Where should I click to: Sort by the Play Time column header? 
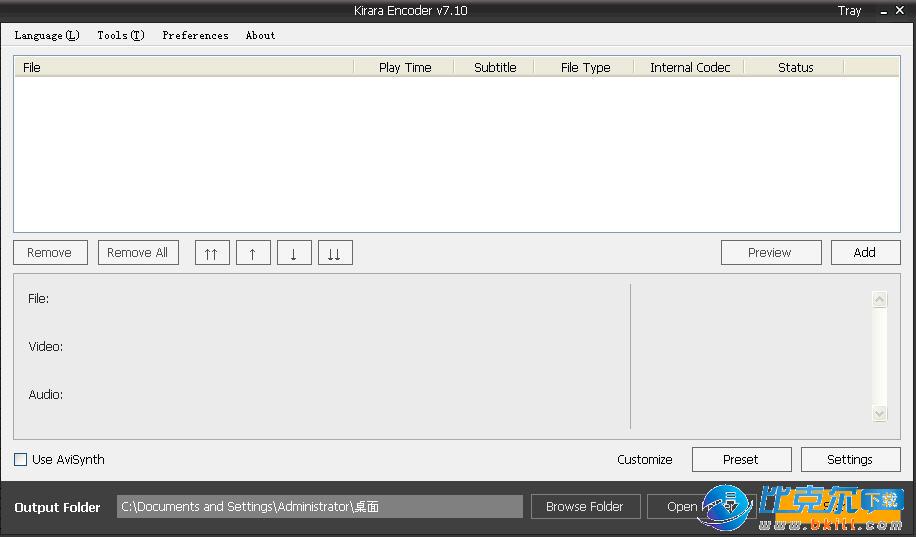(404, 67)
